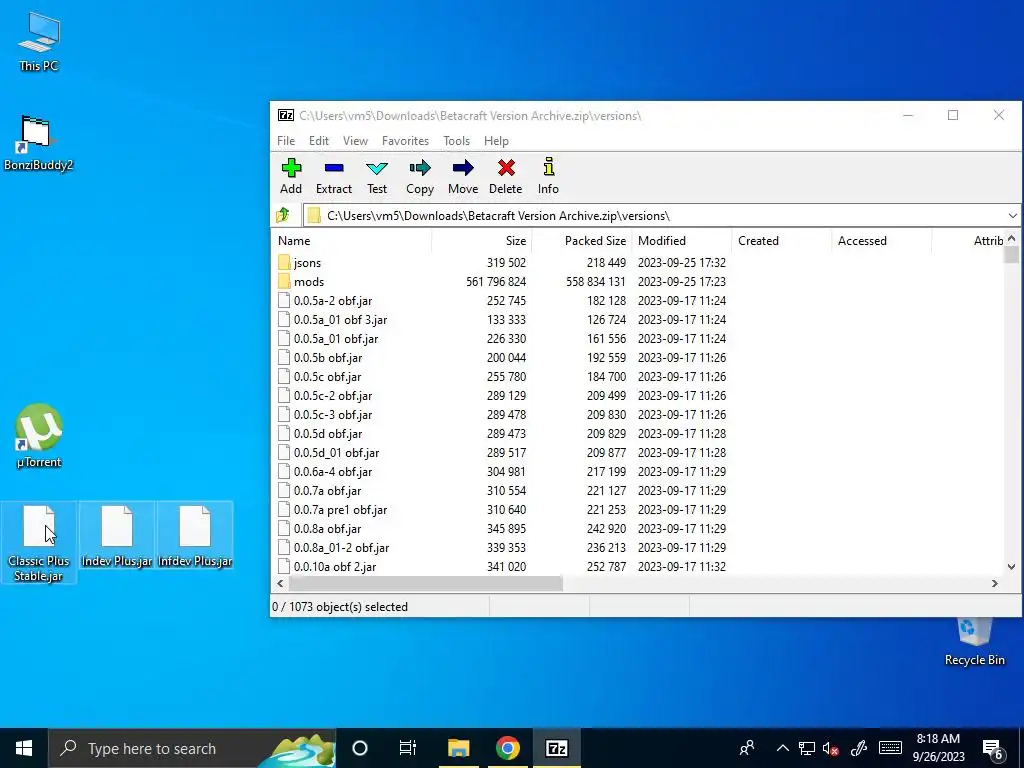Open Cortana circle on the taskbar
The height and width of the screenshot is (768, 1024).
pyautogui.click(x=360, y=748)
